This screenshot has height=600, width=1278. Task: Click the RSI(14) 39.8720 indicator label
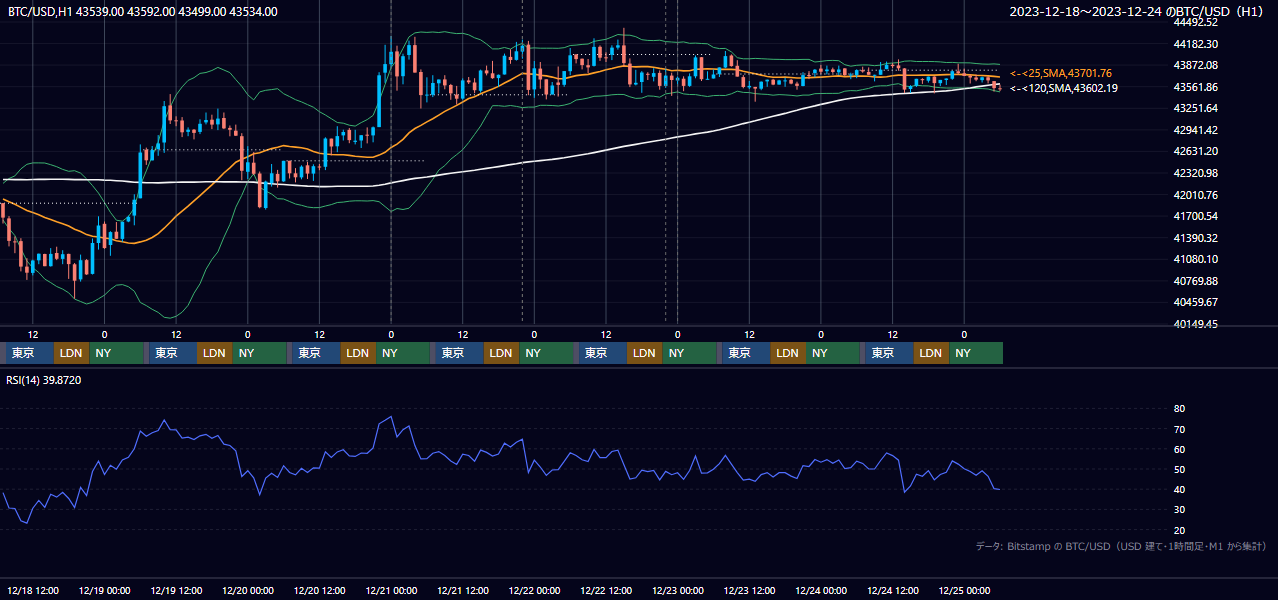pyautogui.click(x=44, y=380)
